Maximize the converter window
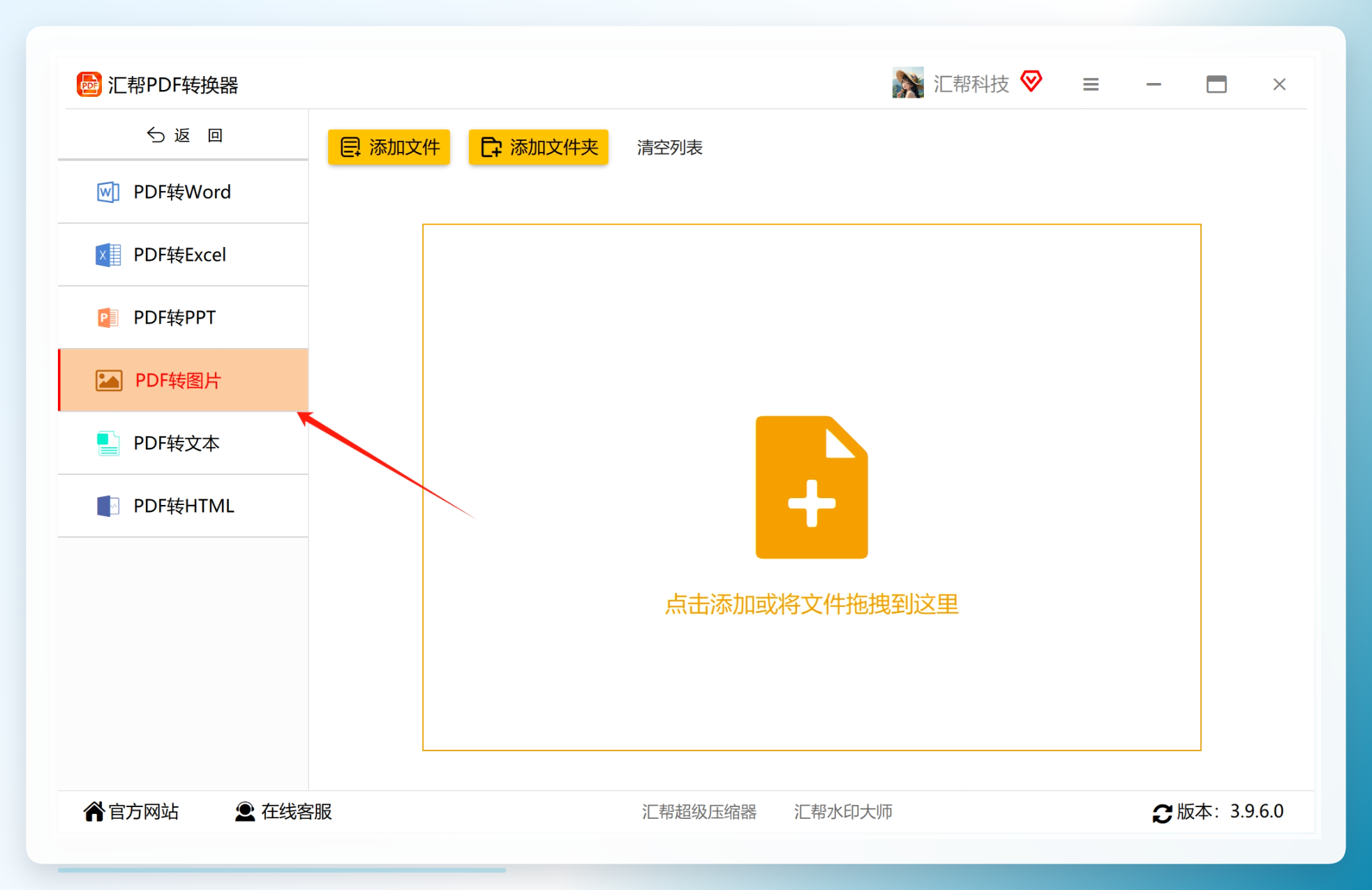The width and height of the screenshot is (1372, 890). tap(1216, 84)
